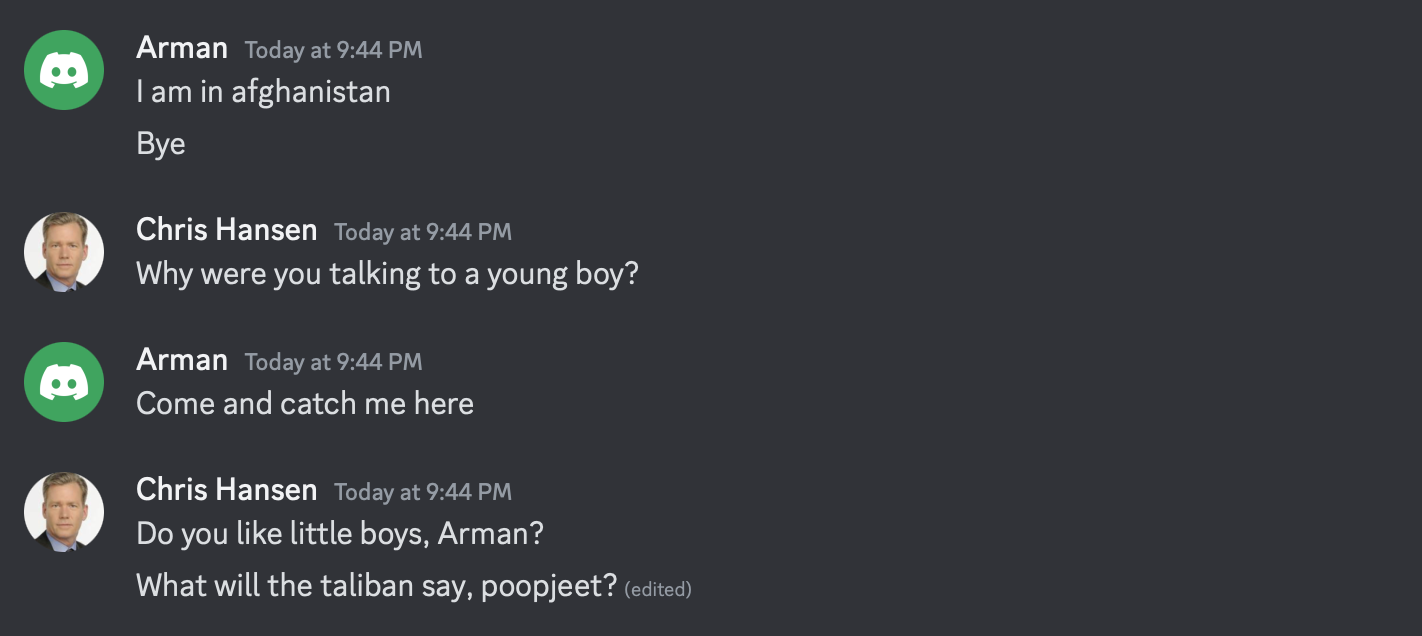Click Arman's green Discord avatar beside "I am in afghanistan"

point(64,70)
